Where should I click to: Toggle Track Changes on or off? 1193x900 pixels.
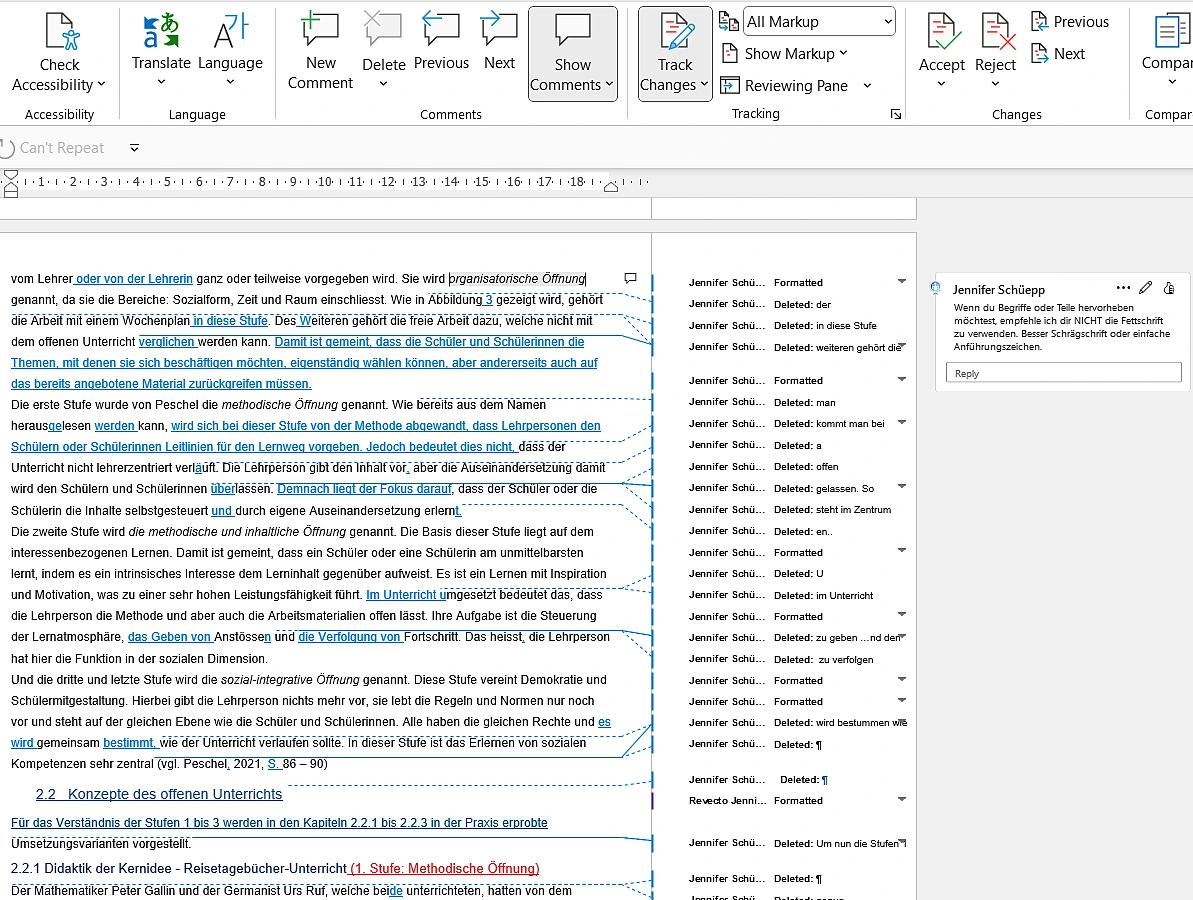pyautogui.click(x=675, y=53)
